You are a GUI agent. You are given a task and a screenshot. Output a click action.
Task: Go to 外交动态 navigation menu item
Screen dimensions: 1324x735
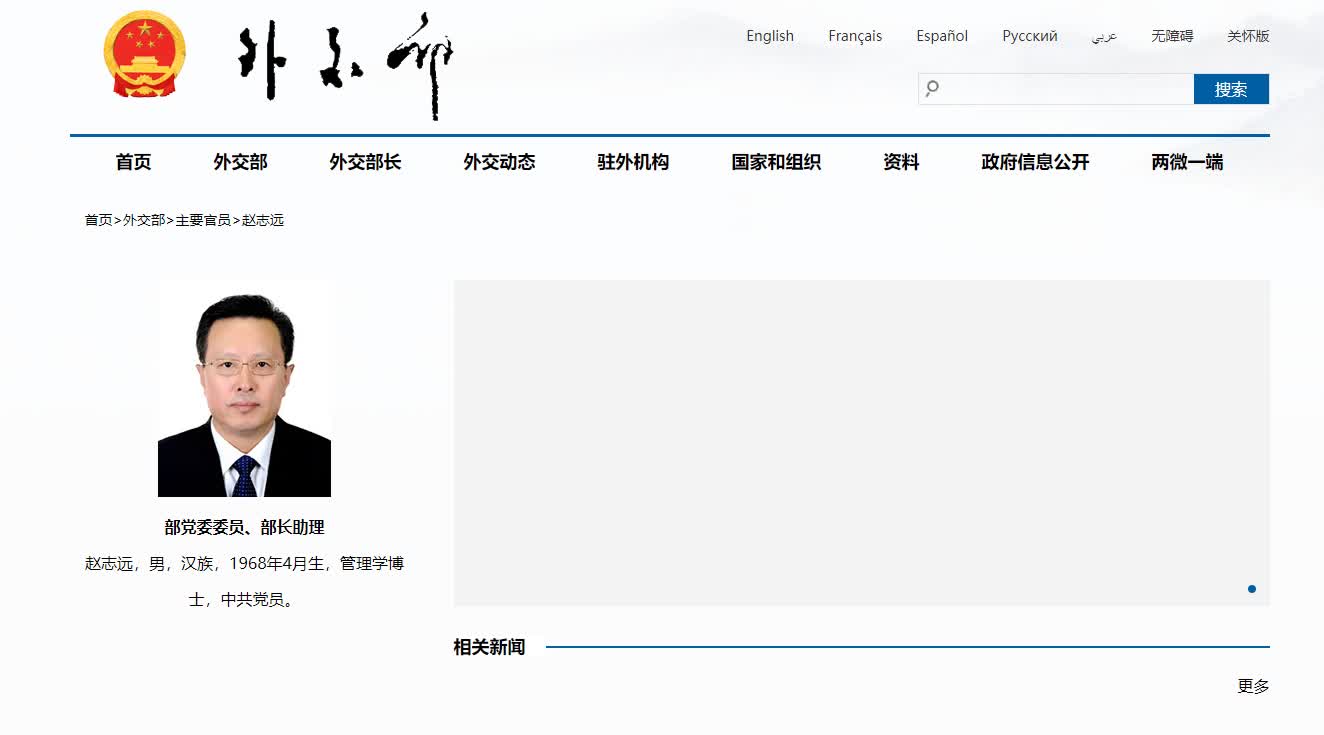499,162
